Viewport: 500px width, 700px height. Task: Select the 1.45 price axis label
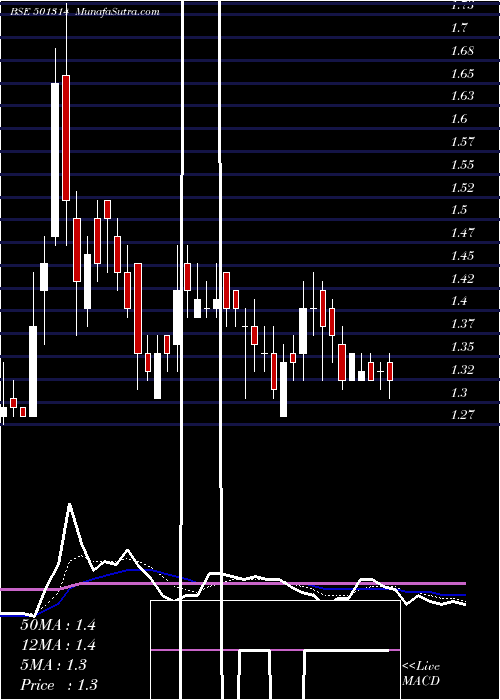pyautogui.click(x=462, y=256)
